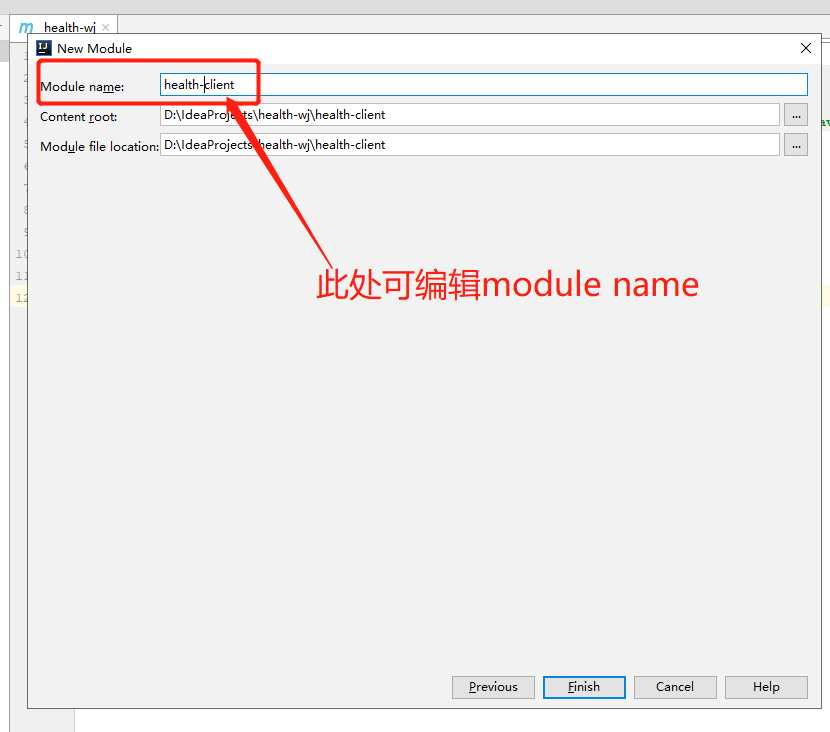Close the health-wj editor tab
This screenshot has height=732, width=830.
(106, 27)
